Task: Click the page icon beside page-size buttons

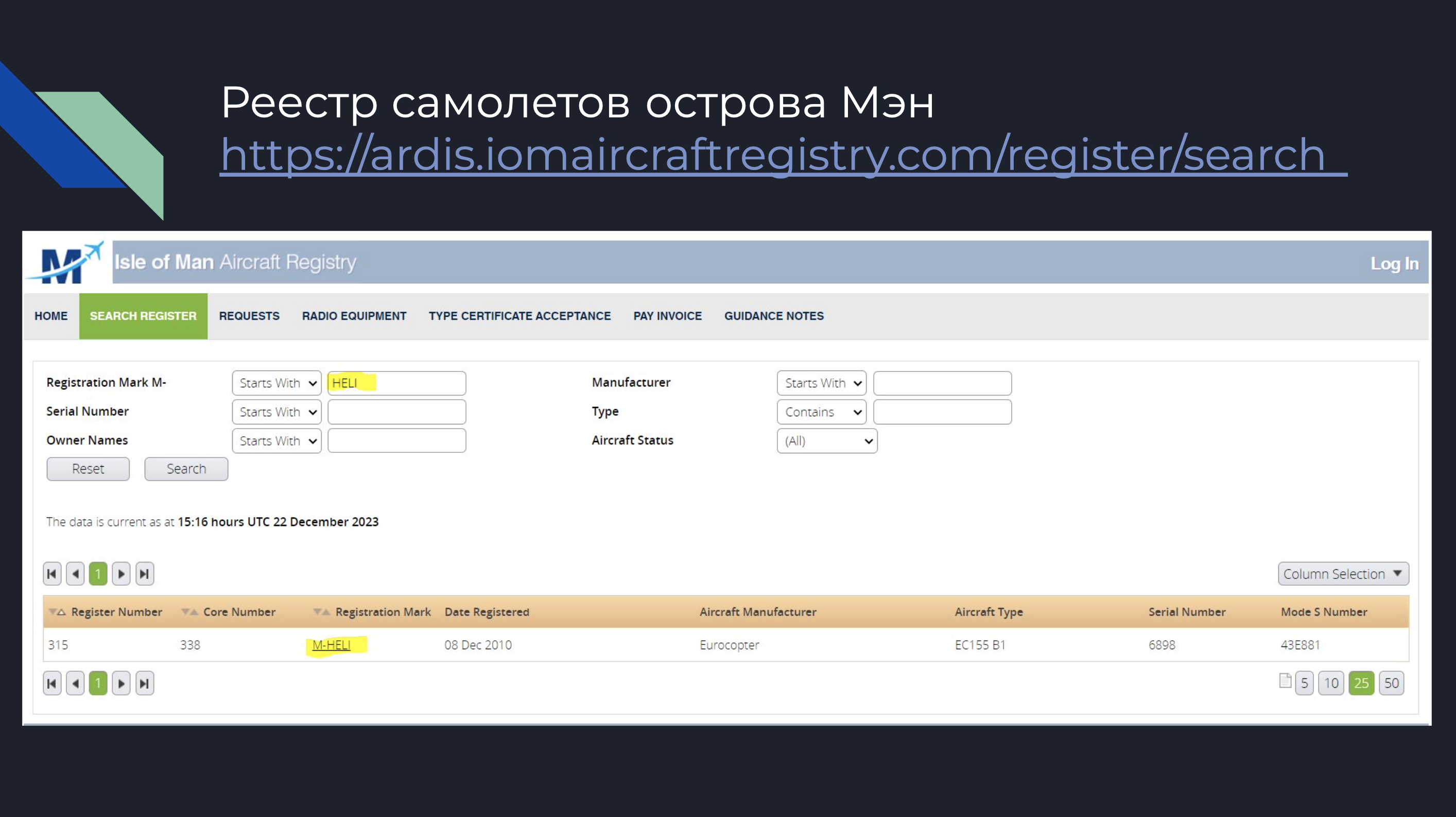Action: (1285, 680)
